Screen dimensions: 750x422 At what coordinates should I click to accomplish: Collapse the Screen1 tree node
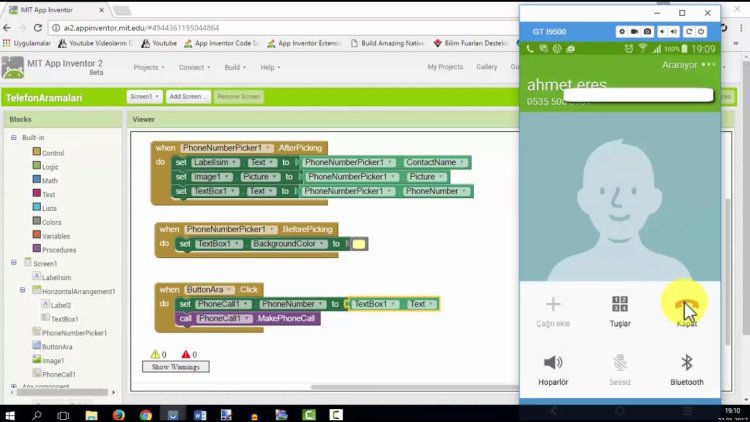14,262
